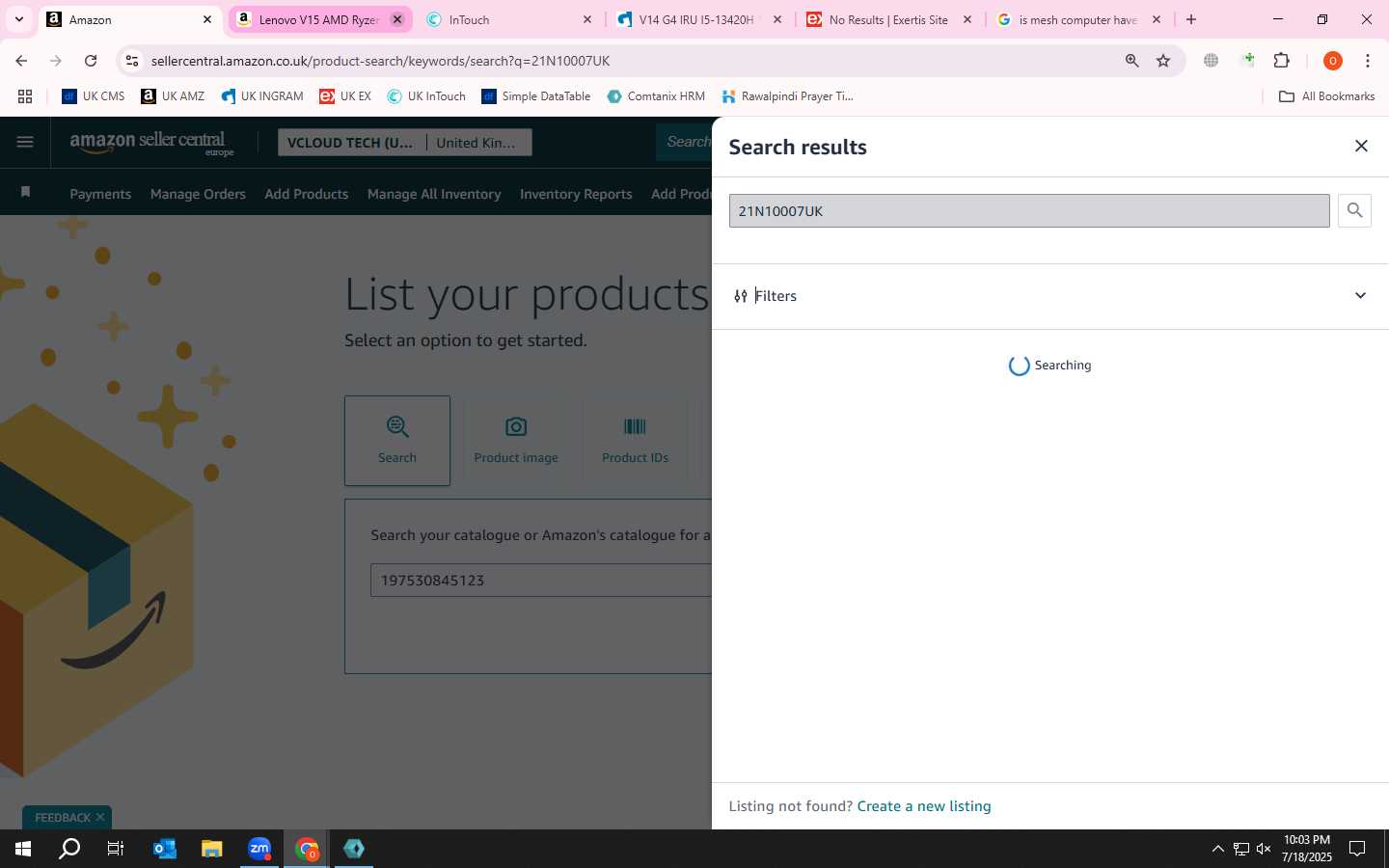Open Inventory Reports menu item
Screen dimensions: 1389x868
[x=576, y=194]
